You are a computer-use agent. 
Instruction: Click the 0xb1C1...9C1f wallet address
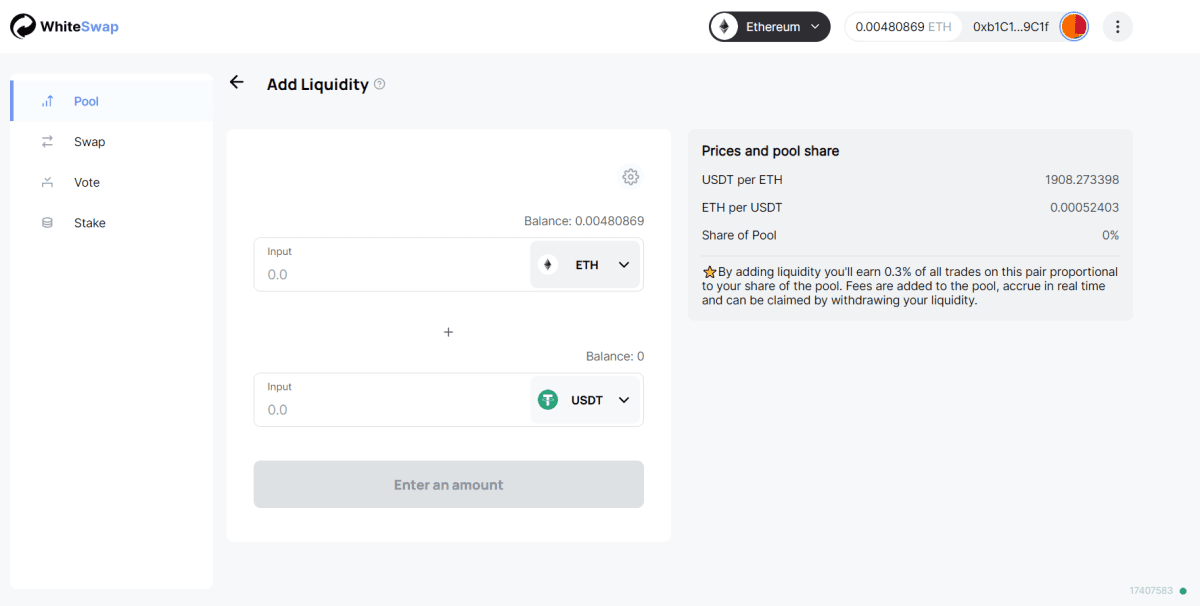click(x=1010, y=27)
